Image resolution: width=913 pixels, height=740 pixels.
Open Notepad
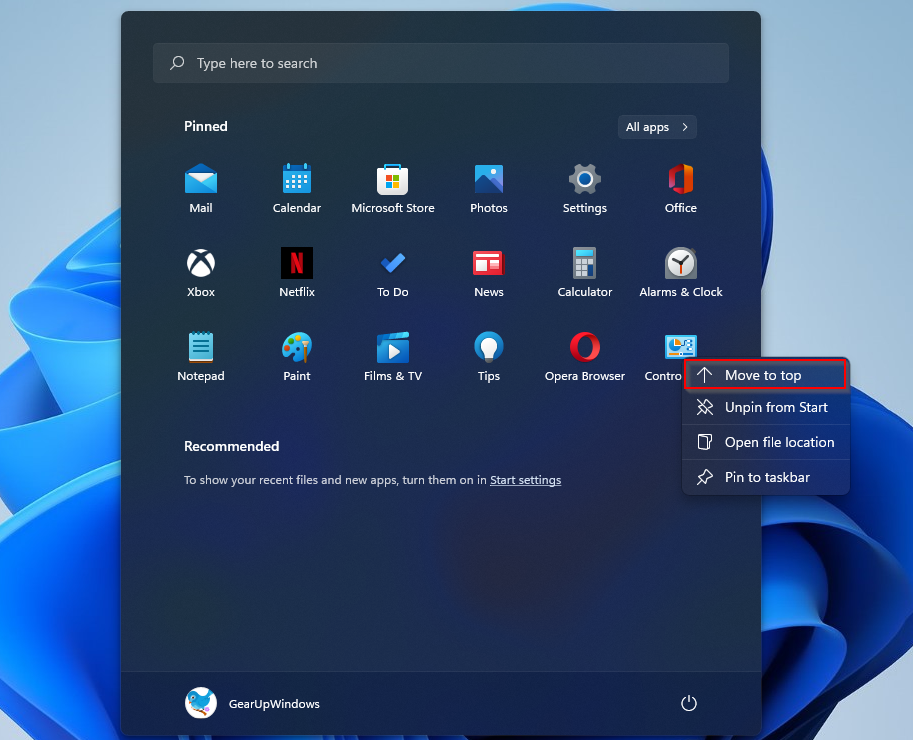[200, 356]
